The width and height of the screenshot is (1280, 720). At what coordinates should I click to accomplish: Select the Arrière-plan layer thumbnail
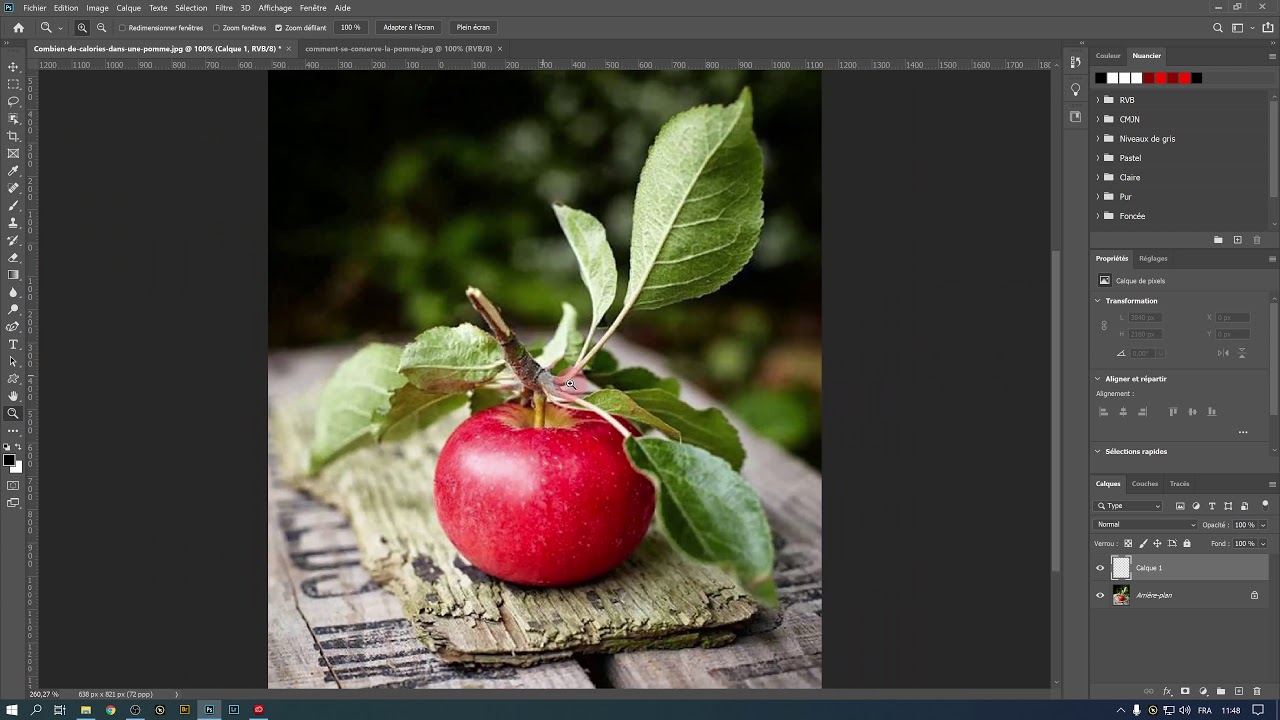tap(1121, 595)
